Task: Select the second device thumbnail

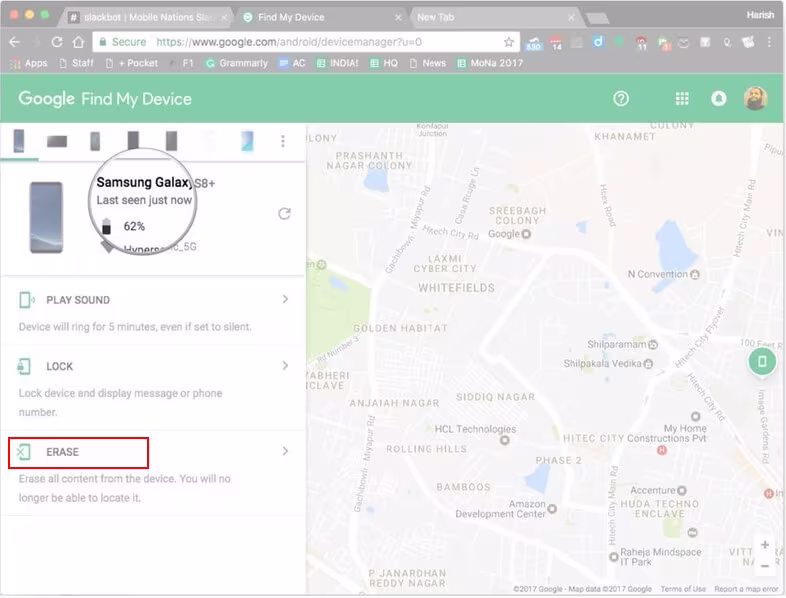Action: pyautogui.click(x=57, y=142)
